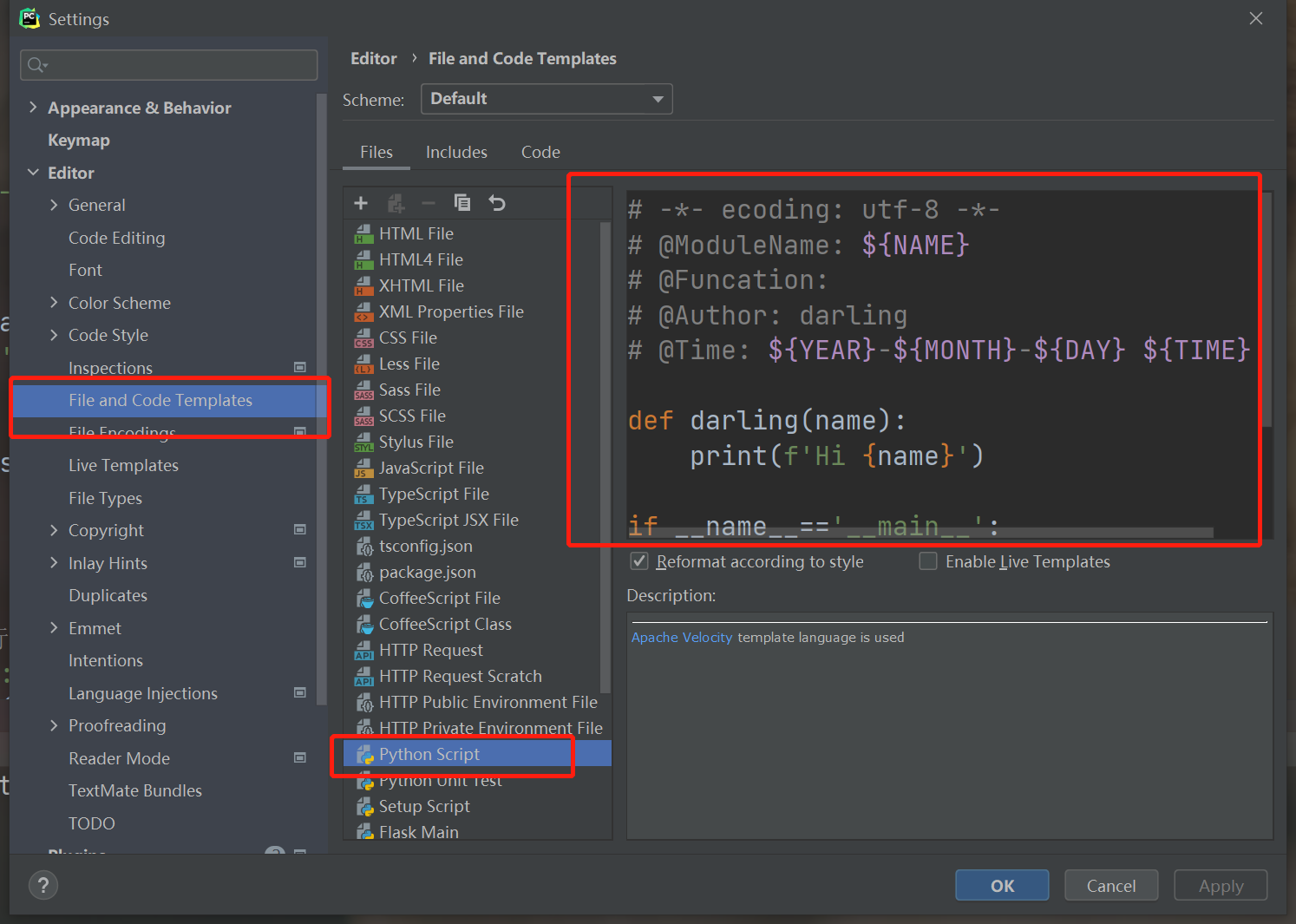Click the Create Child Template File icon
1296x924 pixels.
396,203
